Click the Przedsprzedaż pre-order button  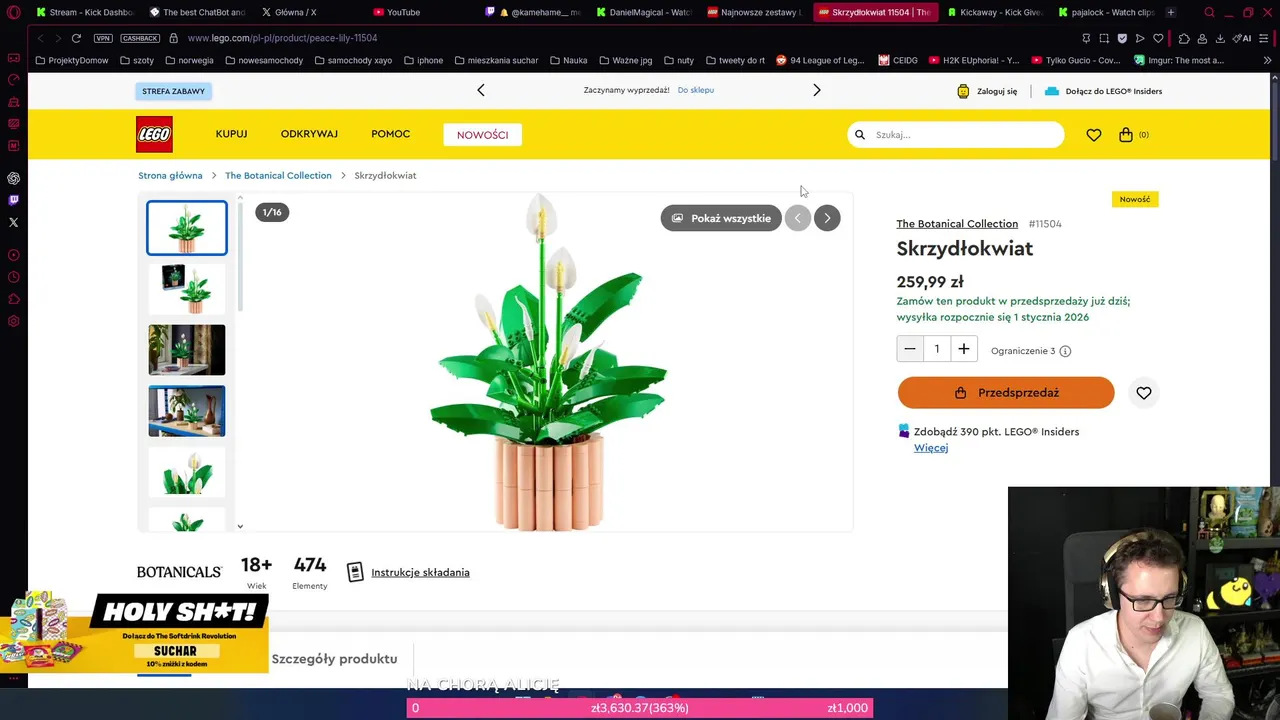tap(1006, 393)
